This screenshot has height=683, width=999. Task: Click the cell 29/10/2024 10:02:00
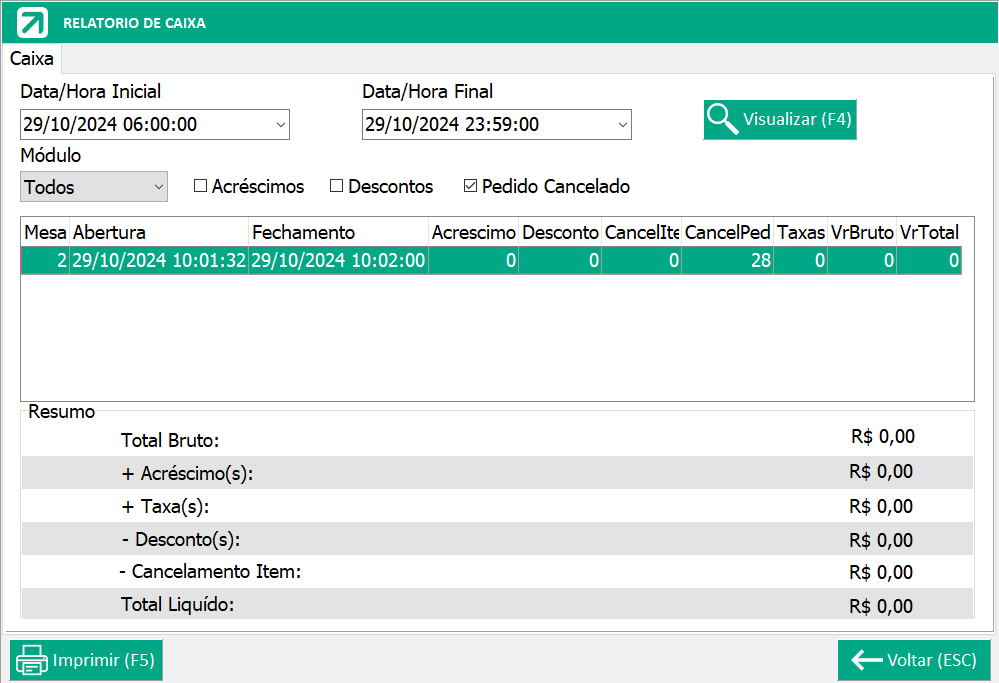pos(338,260)
